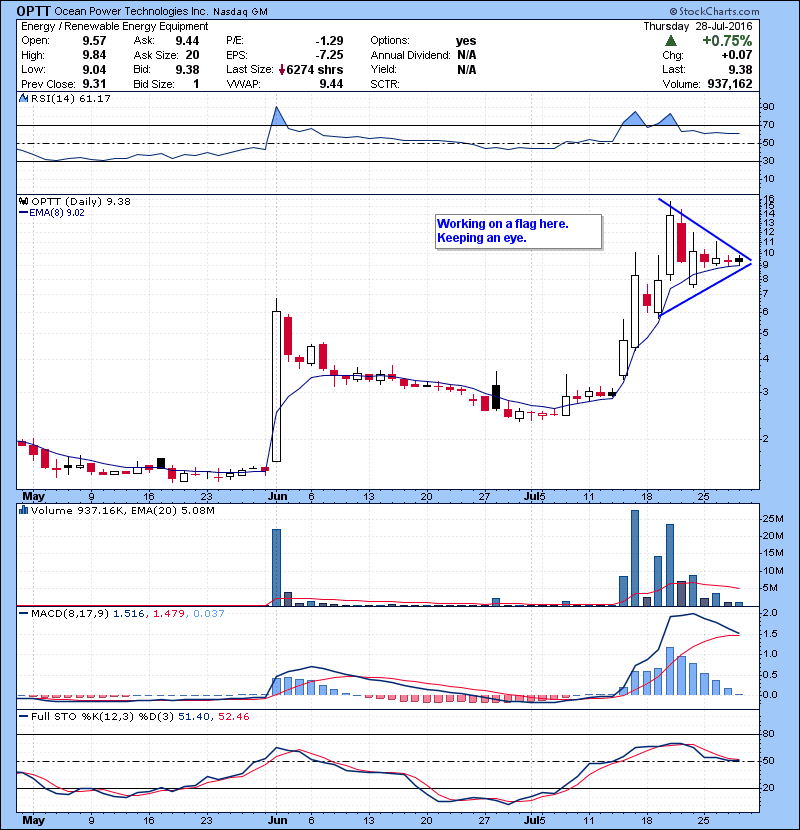Click the 'Working on a flag here' annotation box

[518, 231]
